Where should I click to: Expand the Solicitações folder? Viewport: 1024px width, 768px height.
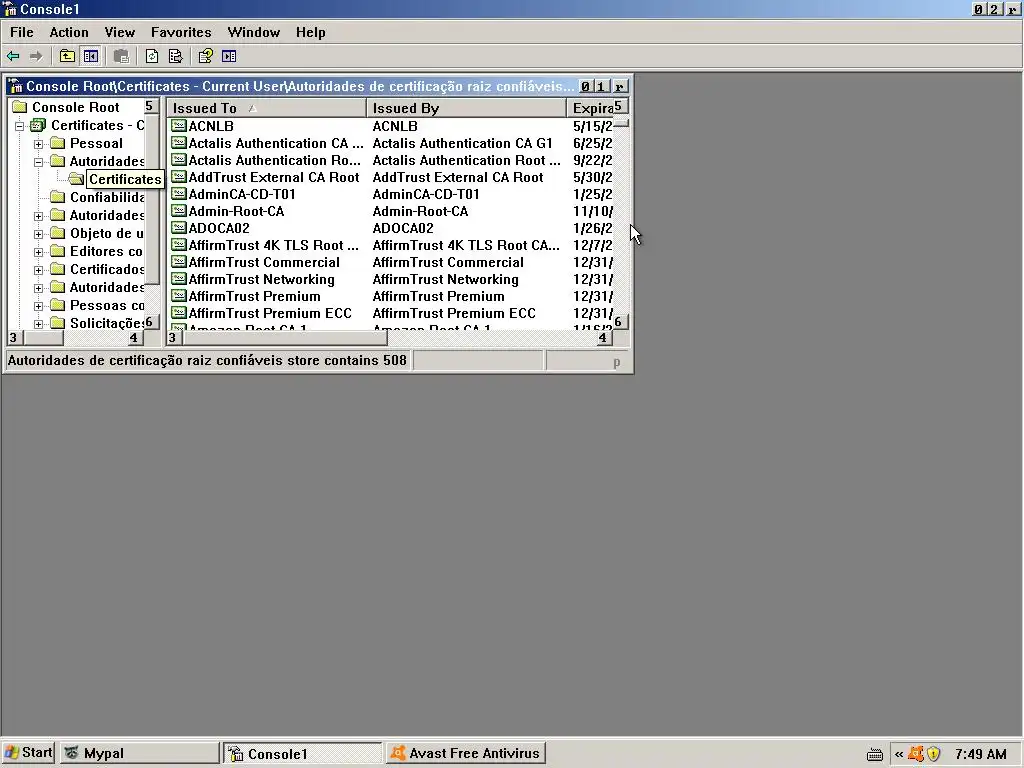(39, 323)
